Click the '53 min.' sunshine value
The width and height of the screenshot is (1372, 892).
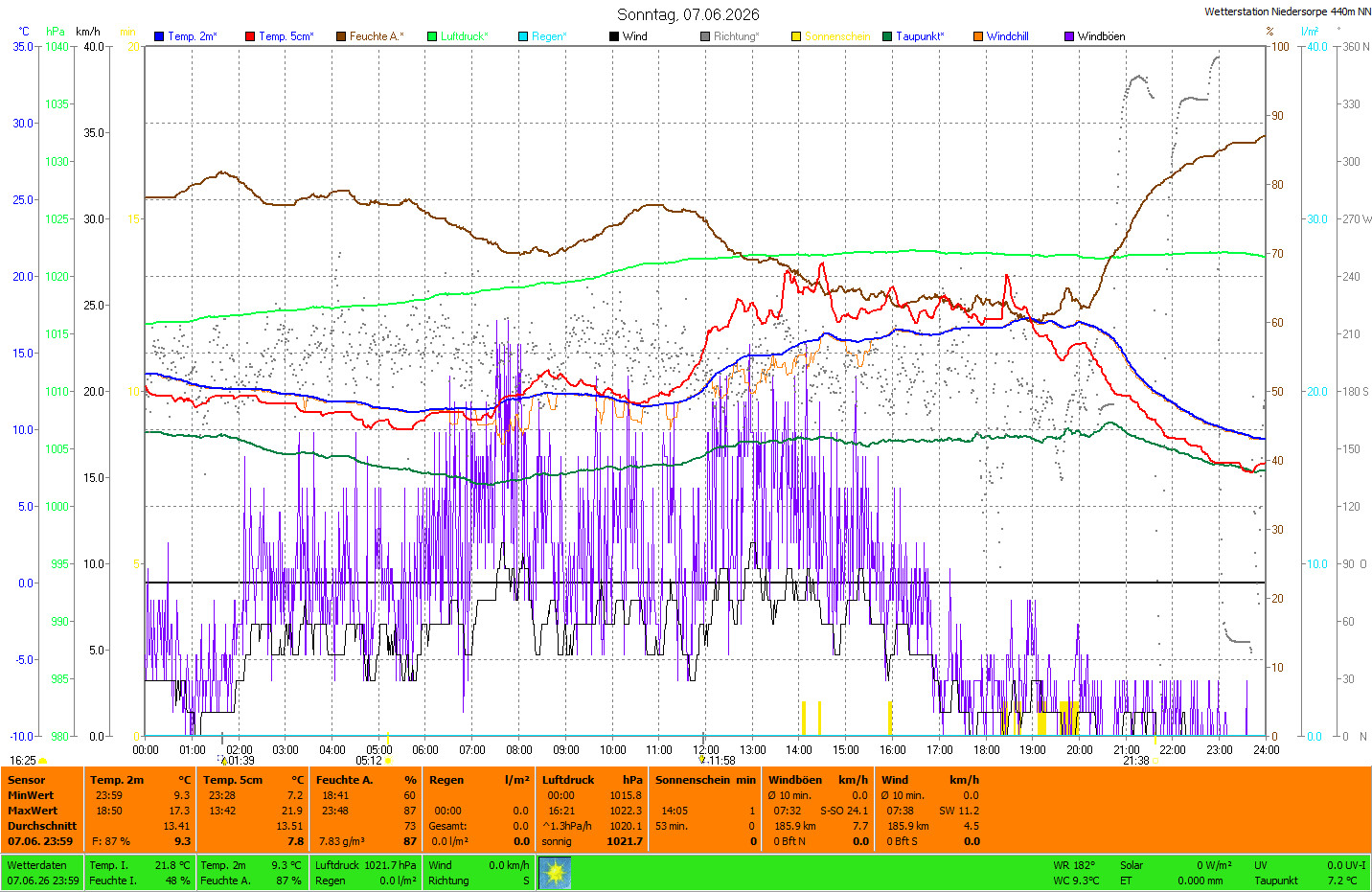[x=671, y=826]
